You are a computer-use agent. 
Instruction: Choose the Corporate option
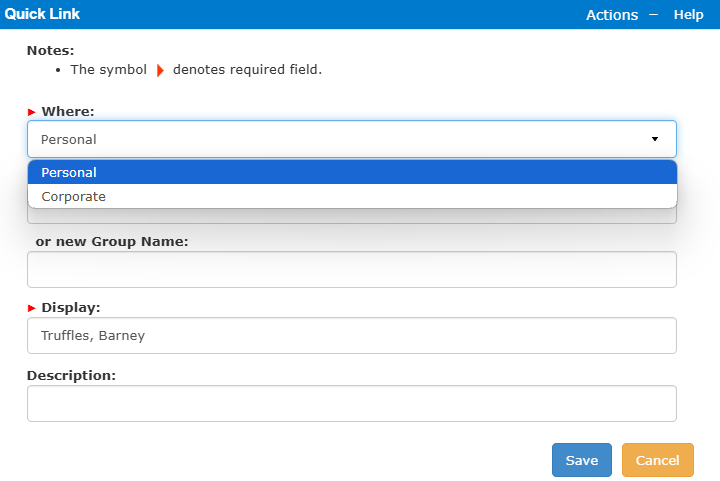(352, 196)
